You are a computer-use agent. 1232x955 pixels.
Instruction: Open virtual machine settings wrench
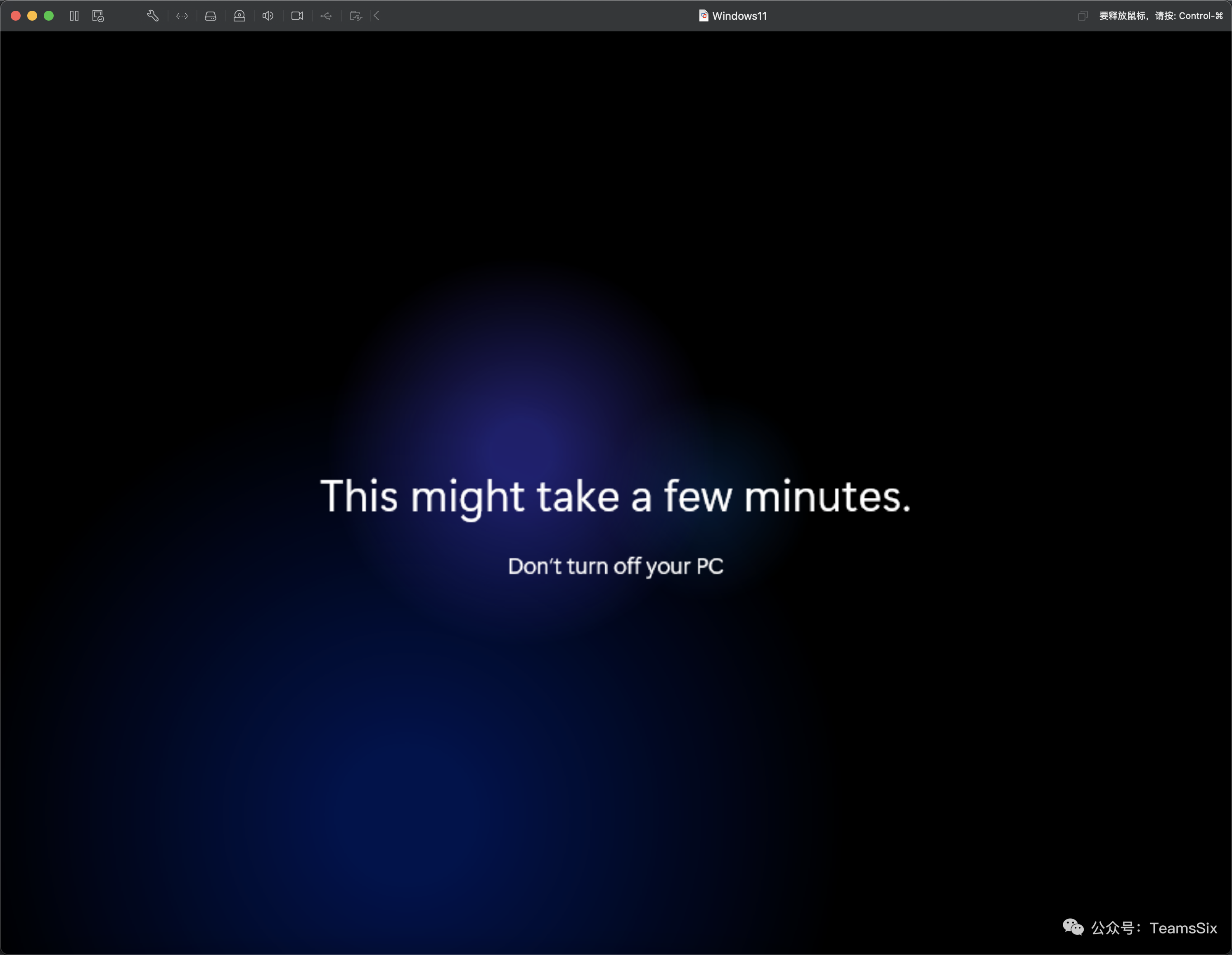(x=152, y=16)
